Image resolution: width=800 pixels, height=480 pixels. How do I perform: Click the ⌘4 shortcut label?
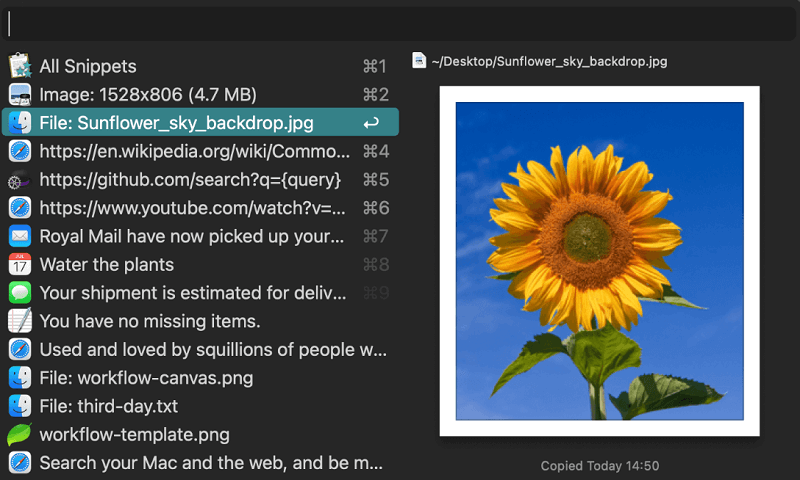pos(376,151)
